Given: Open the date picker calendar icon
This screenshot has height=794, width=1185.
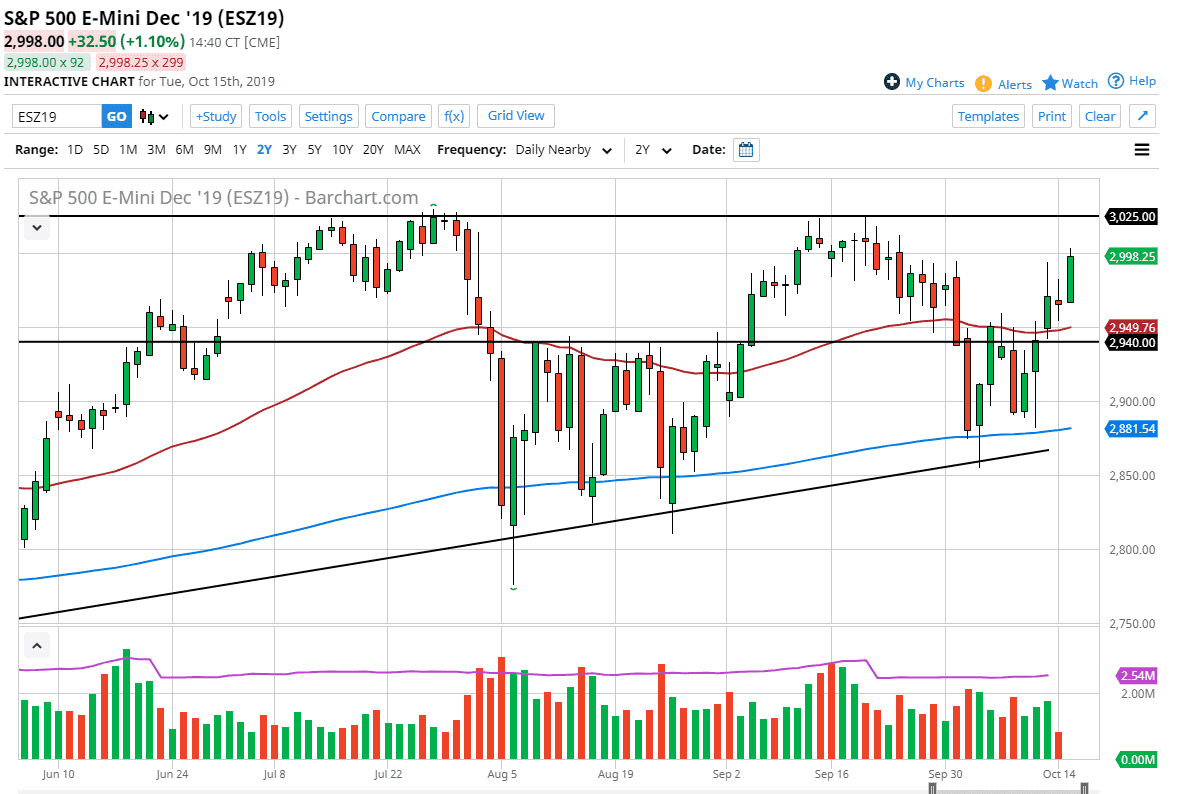Looking at the screenshot, I should coord(744,149).
